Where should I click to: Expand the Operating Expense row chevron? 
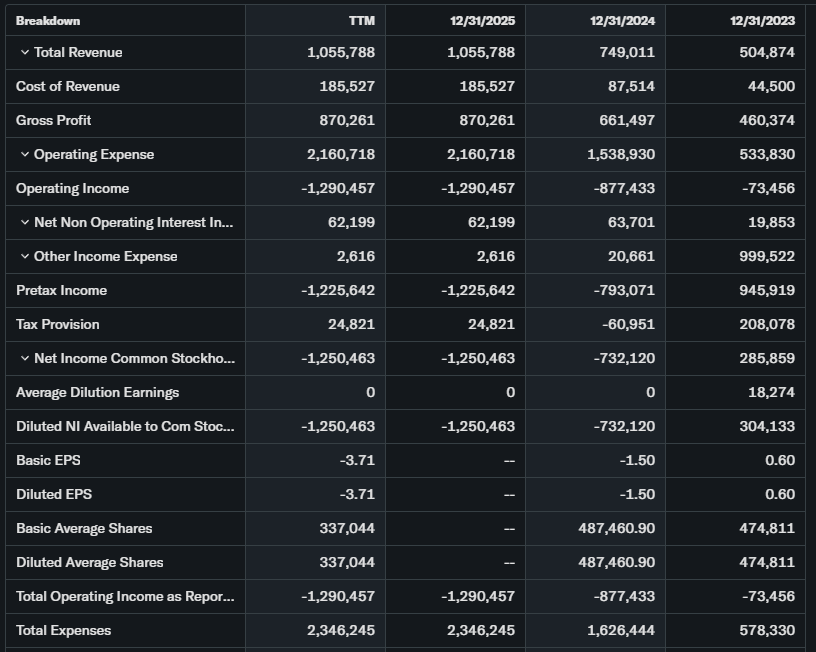(24, 154)
